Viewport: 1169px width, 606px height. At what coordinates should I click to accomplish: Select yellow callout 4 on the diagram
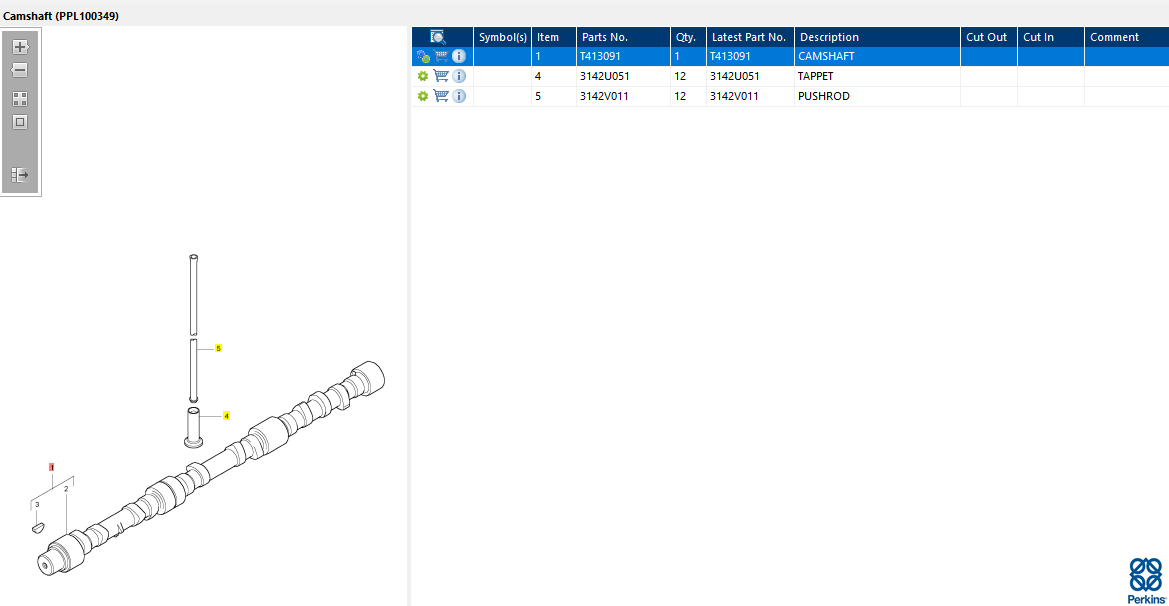click(227, 416)
